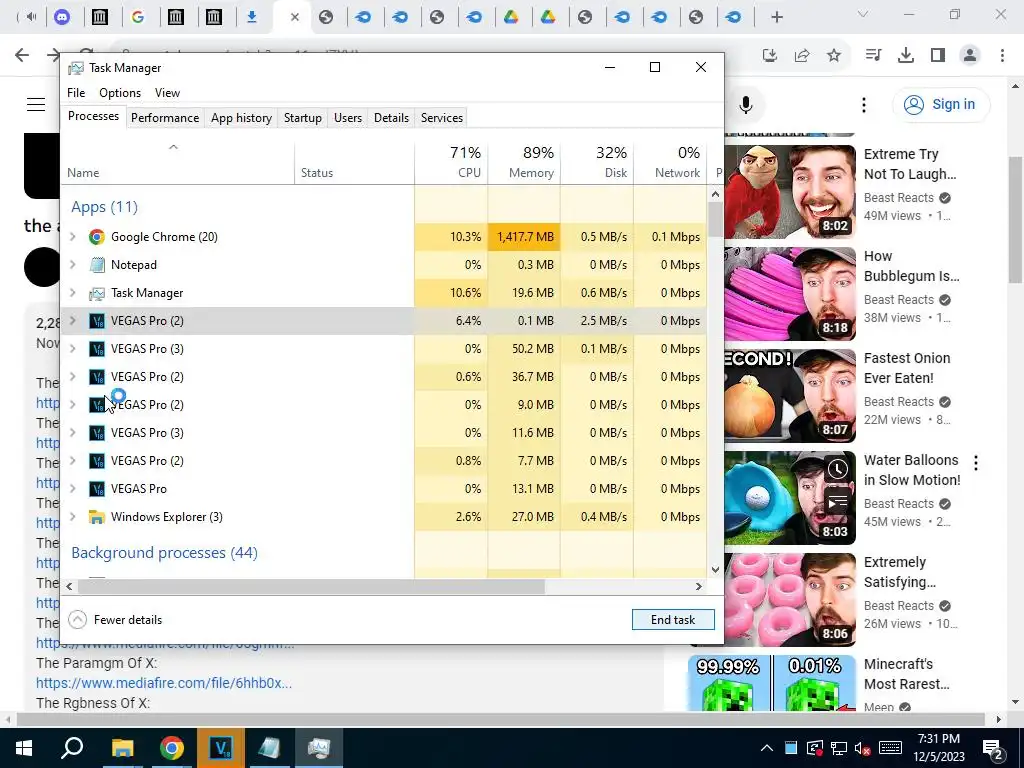The height and width of the screenshot is (768, 1024).
Task: Click the mediafire.com/file/6hhb0x link
Action: pyautogui.click(x=164, y=683)
